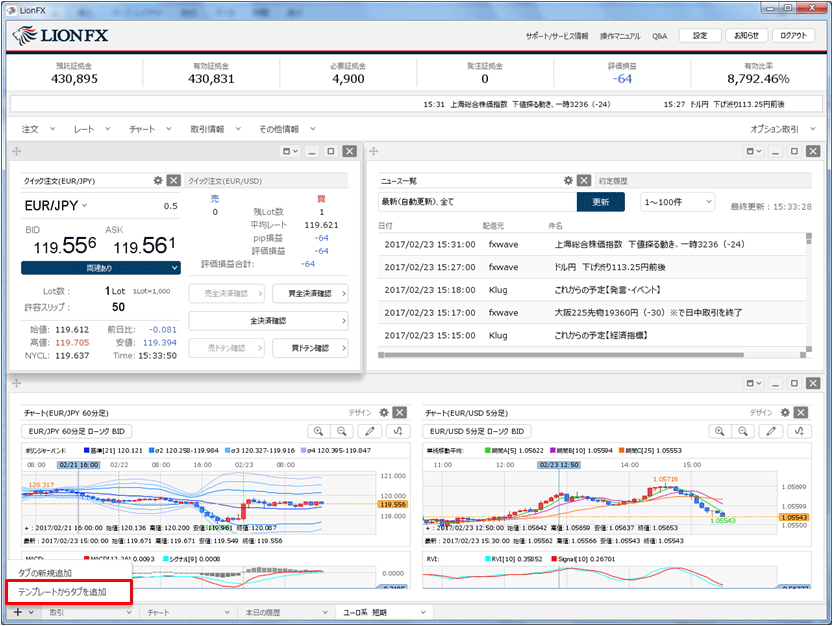Click move handle of the chart panel
The height and width of the screenshot is (626, 833).
(x=16, y=383)
